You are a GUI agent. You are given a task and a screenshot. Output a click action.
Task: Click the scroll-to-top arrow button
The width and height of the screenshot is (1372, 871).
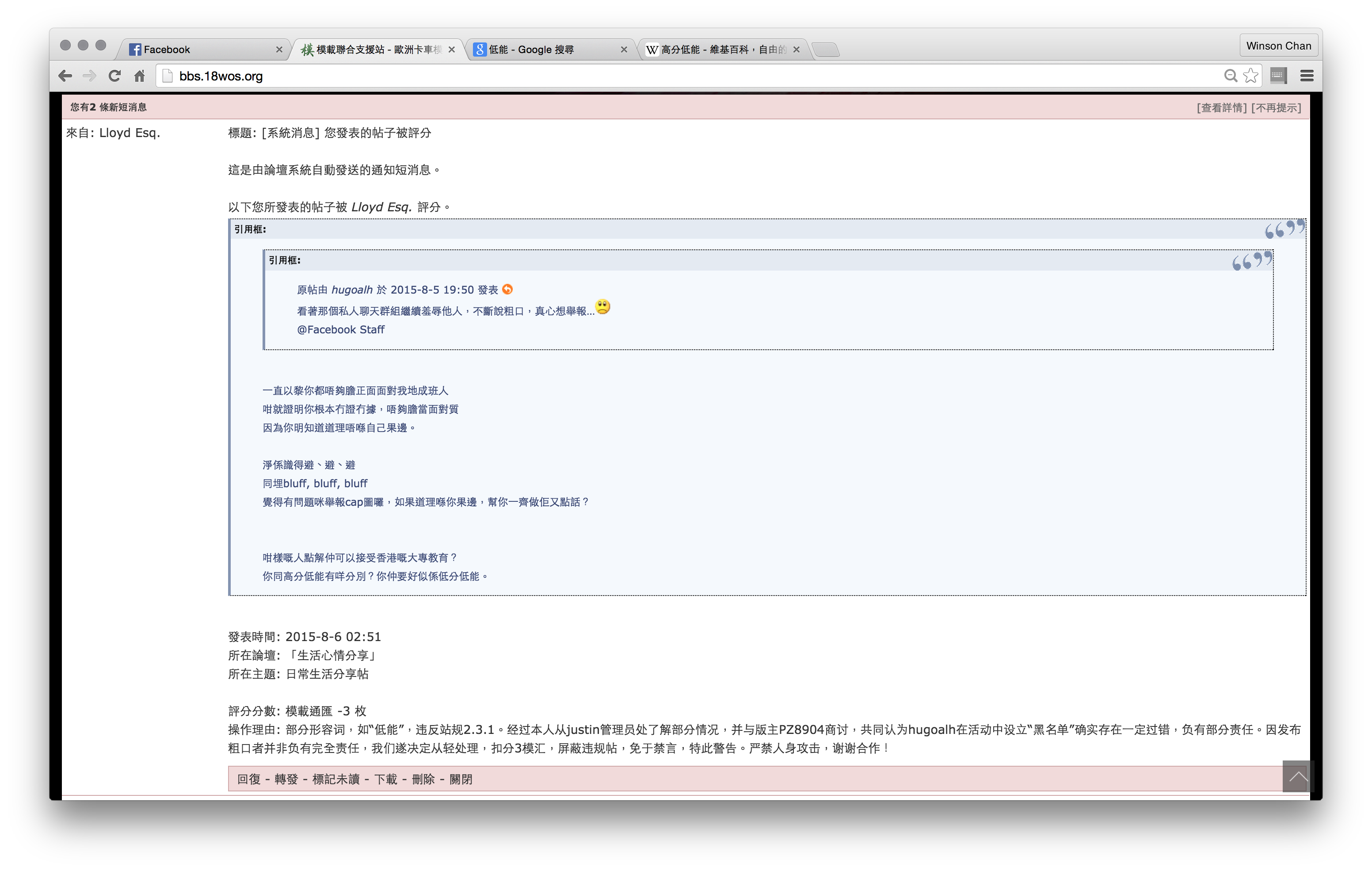(1298, 776)
